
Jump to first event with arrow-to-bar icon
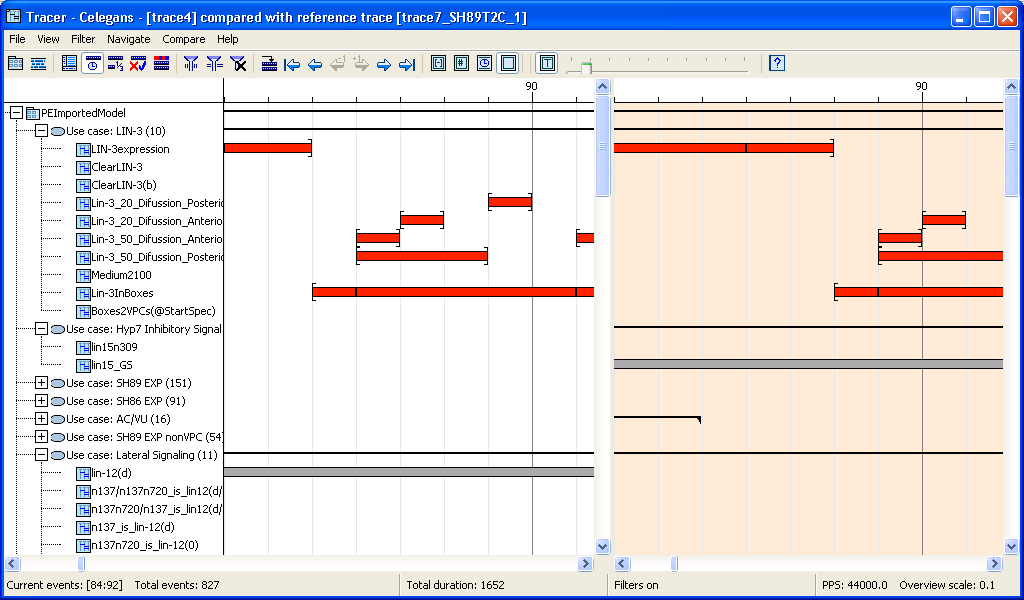pos(292,64)
